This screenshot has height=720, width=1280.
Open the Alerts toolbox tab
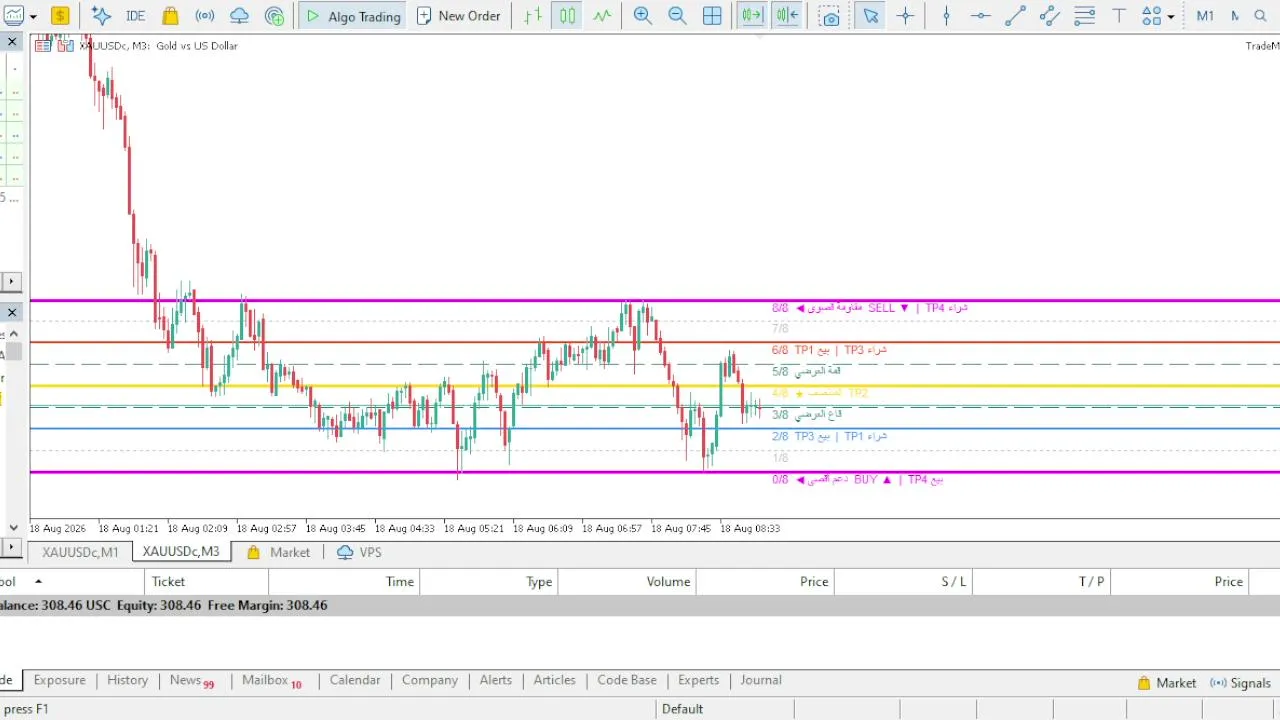coord(496,680)
